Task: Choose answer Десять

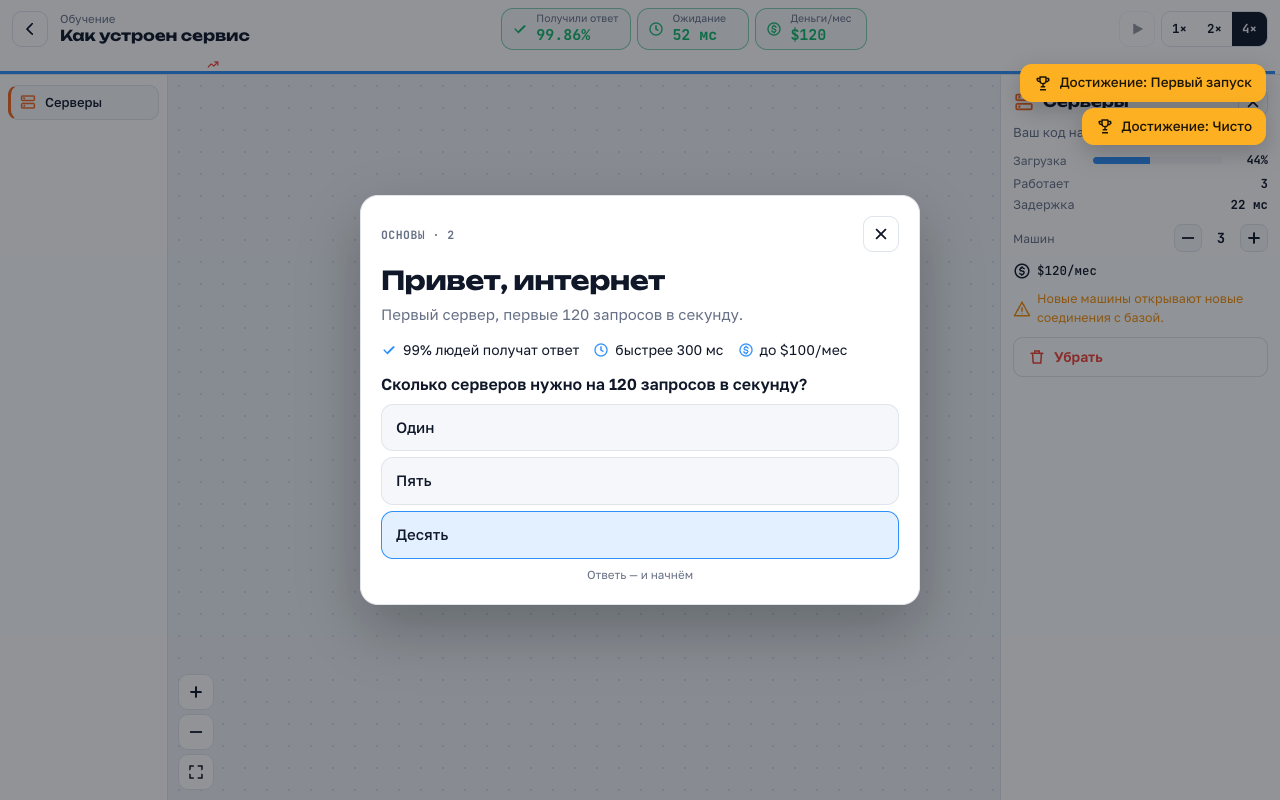Action: coord(640,535)
